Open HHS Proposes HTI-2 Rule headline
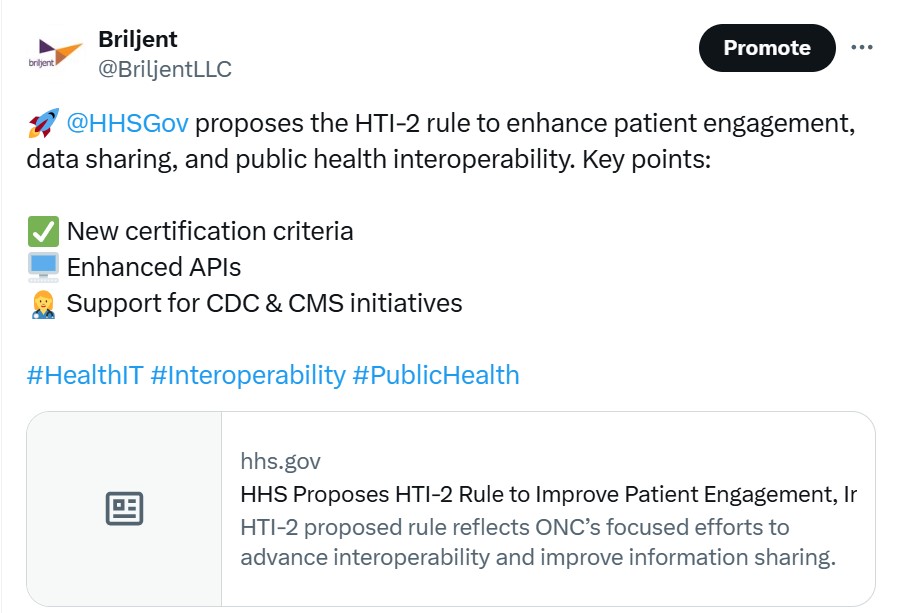 pyautogui.click(x=549, y=494)
